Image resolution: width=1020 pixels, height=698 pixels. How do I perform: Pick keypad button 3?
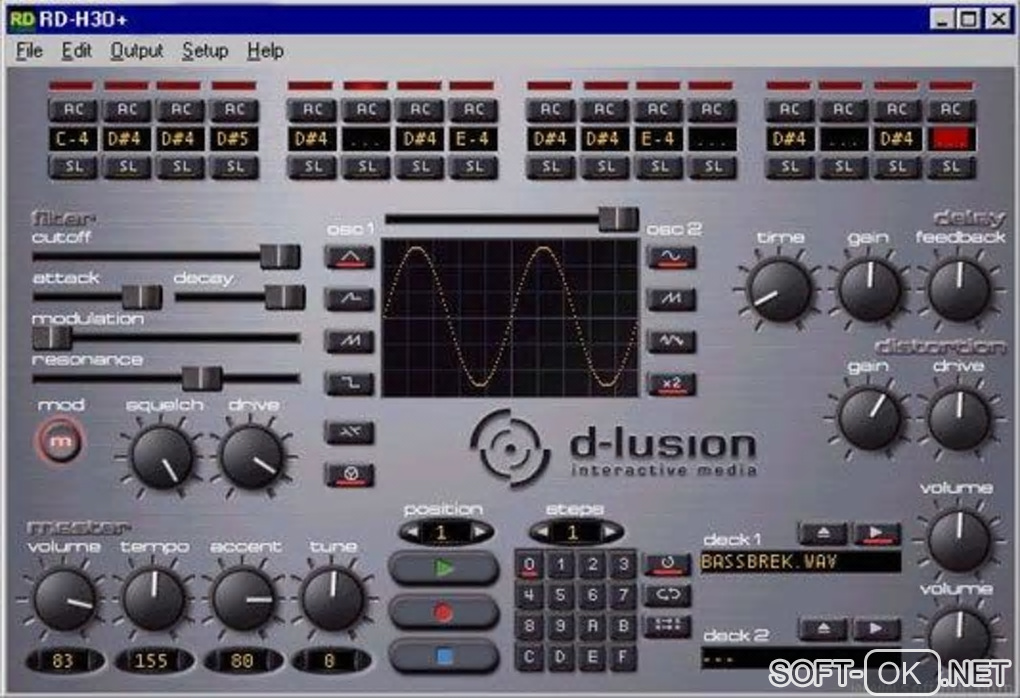pyautogui.click(x=623, y=565)
